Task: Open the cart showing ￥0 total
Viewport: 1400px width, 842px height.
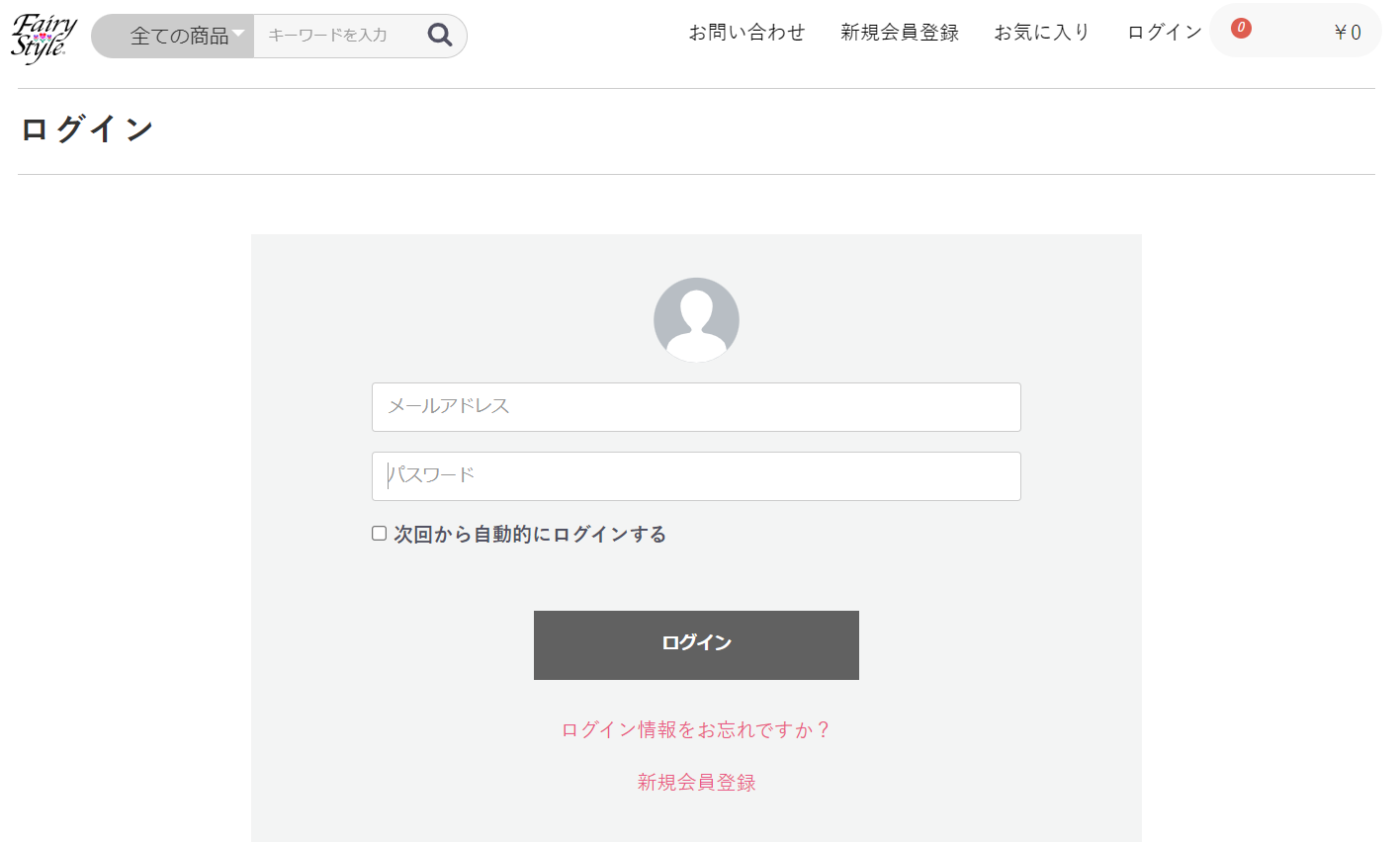Action: (x=1347, y=33)
